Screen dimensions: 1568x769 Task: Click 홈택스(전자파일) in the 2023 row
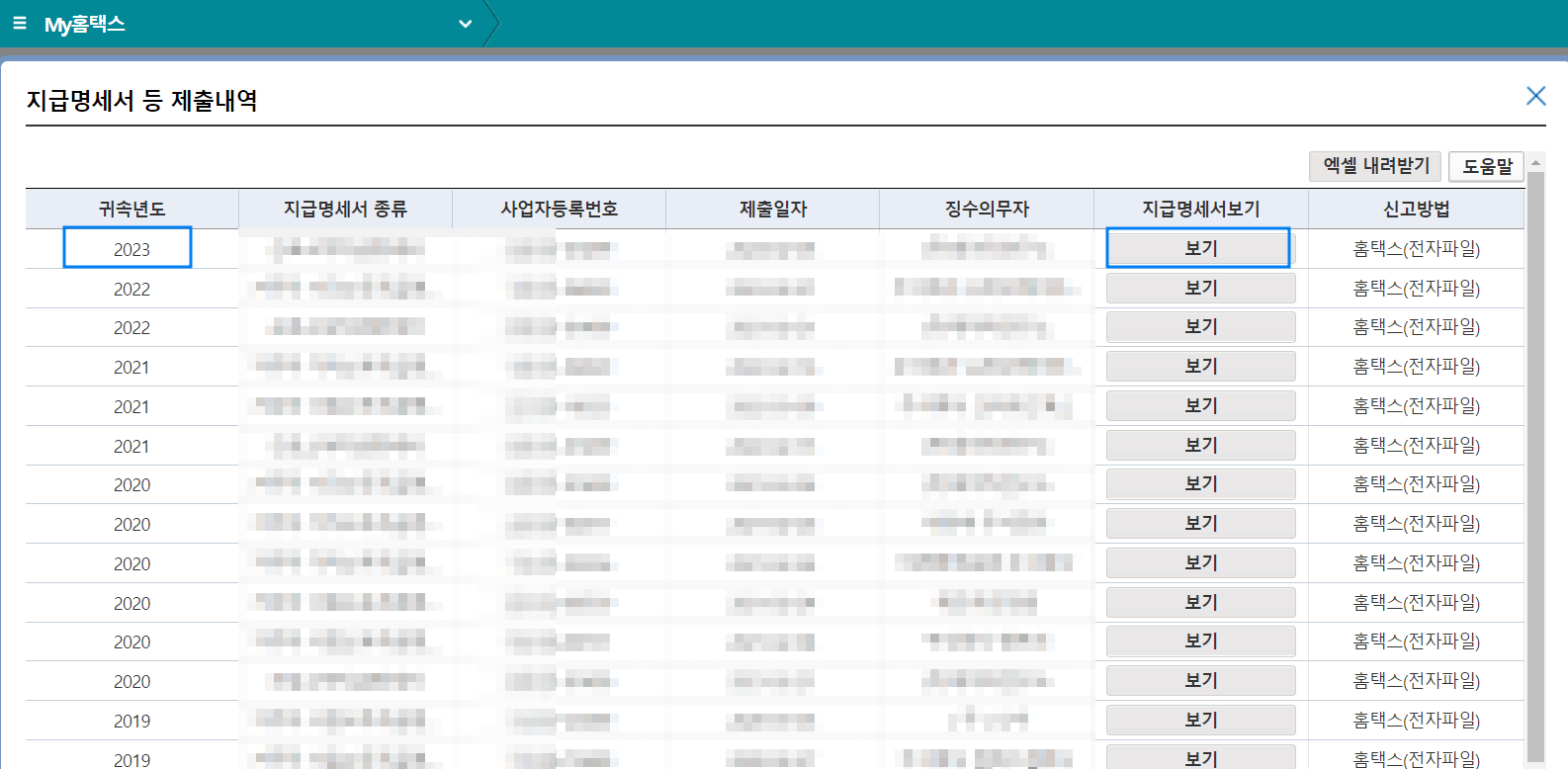1417,248
